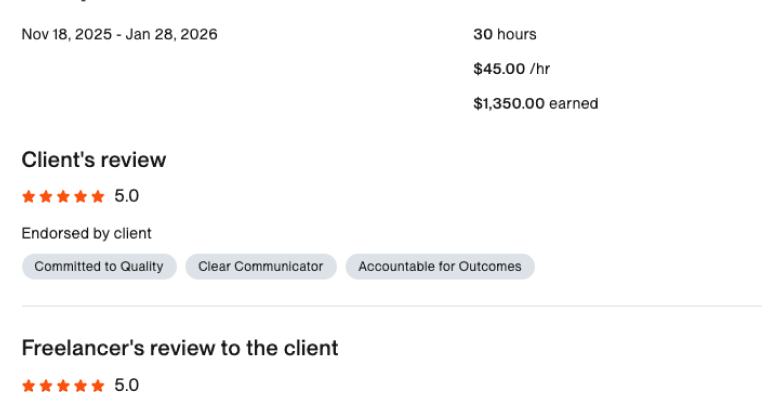Click the Accountable for Outcomes badge
This screenshot has height=401, width=782.
[x=440, y=266]
